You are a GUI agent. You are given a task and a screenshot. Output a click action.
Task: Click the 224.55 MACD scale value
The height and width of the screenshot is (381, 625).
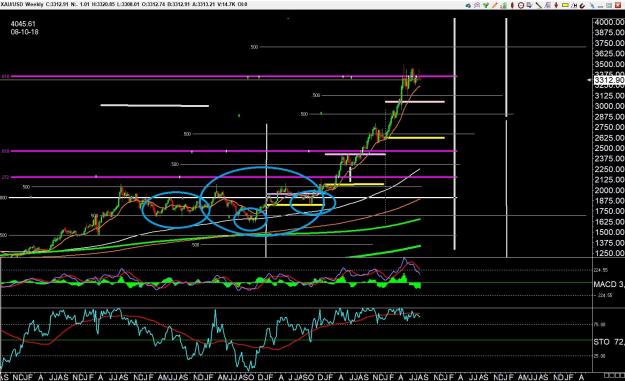601,270
